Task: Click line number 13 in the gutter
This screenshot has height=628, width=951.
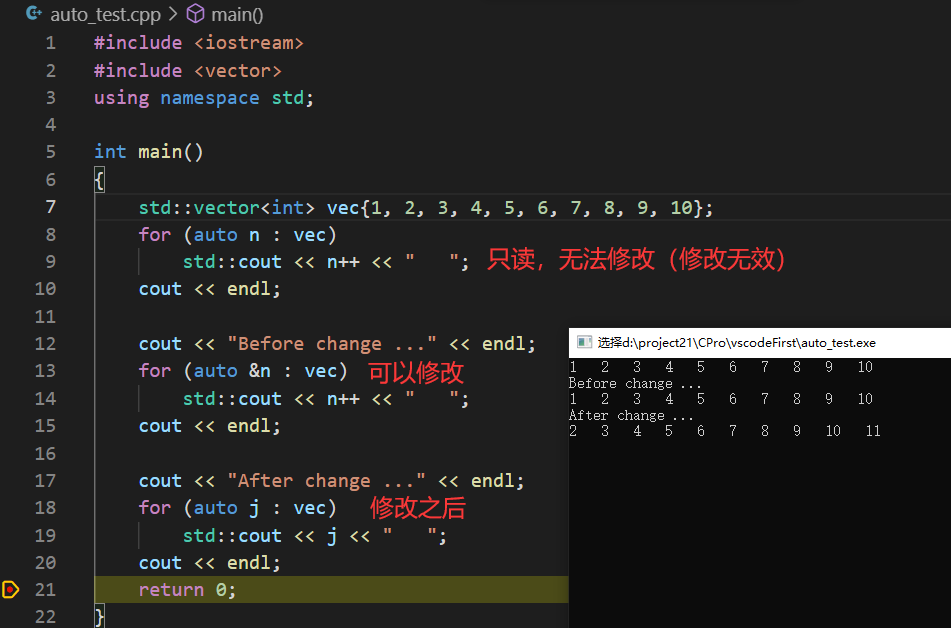Action: [45, 370]
